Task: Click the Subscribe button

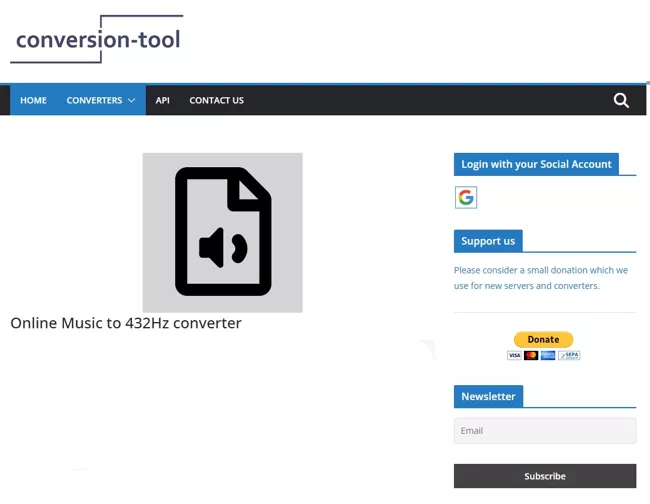Action: 545,476
